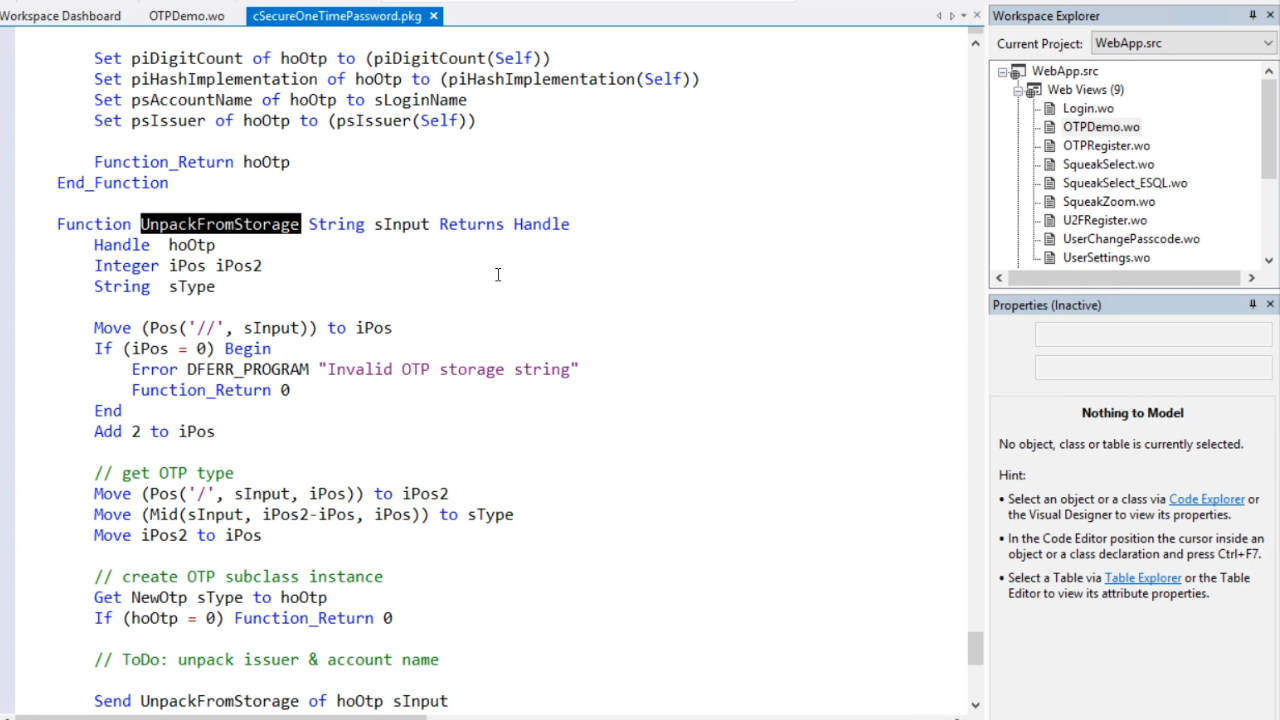
Task: Switch to the Workspace Dashboard tab
Action: pyautogui.click(x=61, y=16)
